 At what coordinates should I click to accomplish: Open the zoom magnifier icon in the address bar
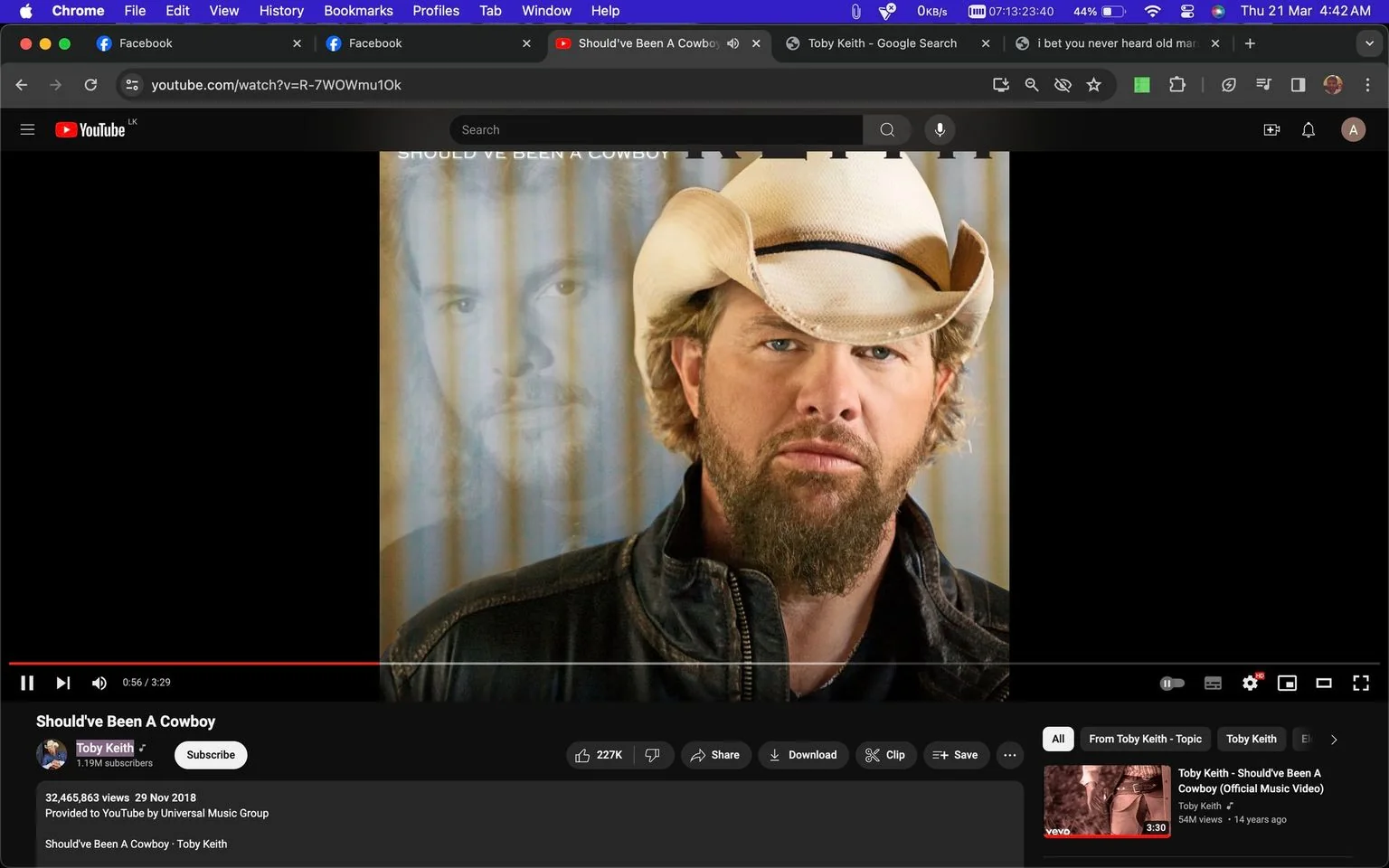coord(1032,85)
